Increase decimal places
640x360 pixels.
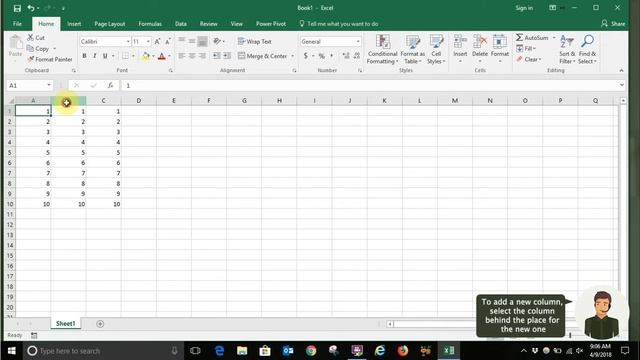pyautogui.click(x=346, y=56)
